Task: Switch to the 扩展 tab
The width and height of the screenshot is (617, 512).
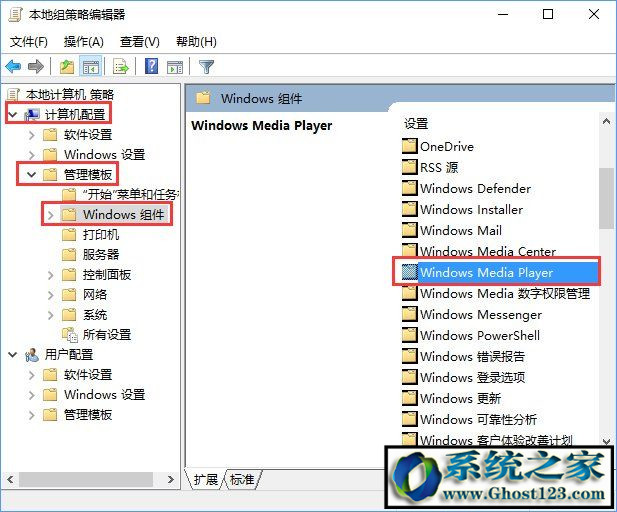Action: pyautogui.click(x=205, y=479)
